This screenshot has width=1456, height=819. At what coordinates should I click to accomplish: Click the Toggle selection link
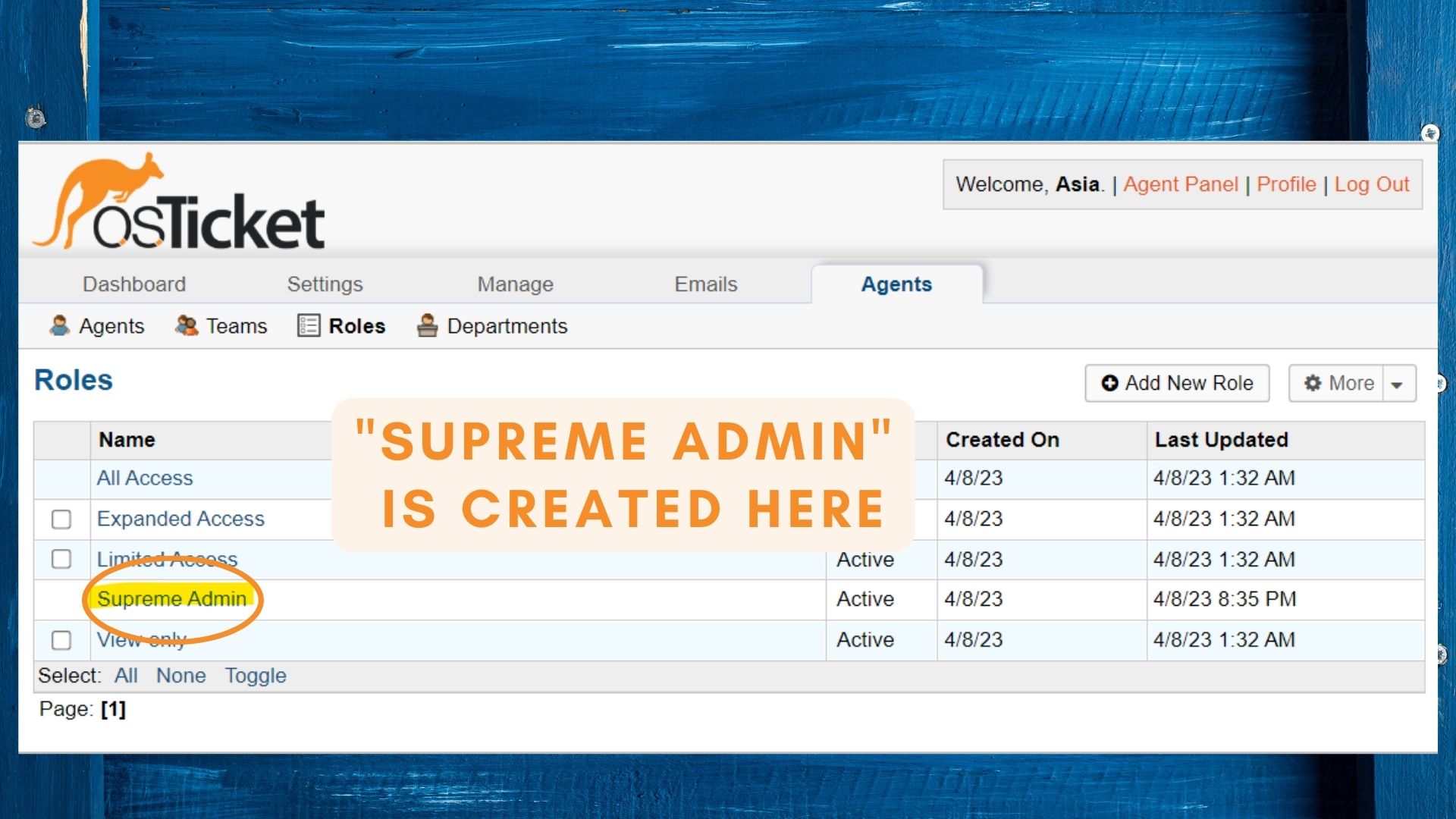256,676
